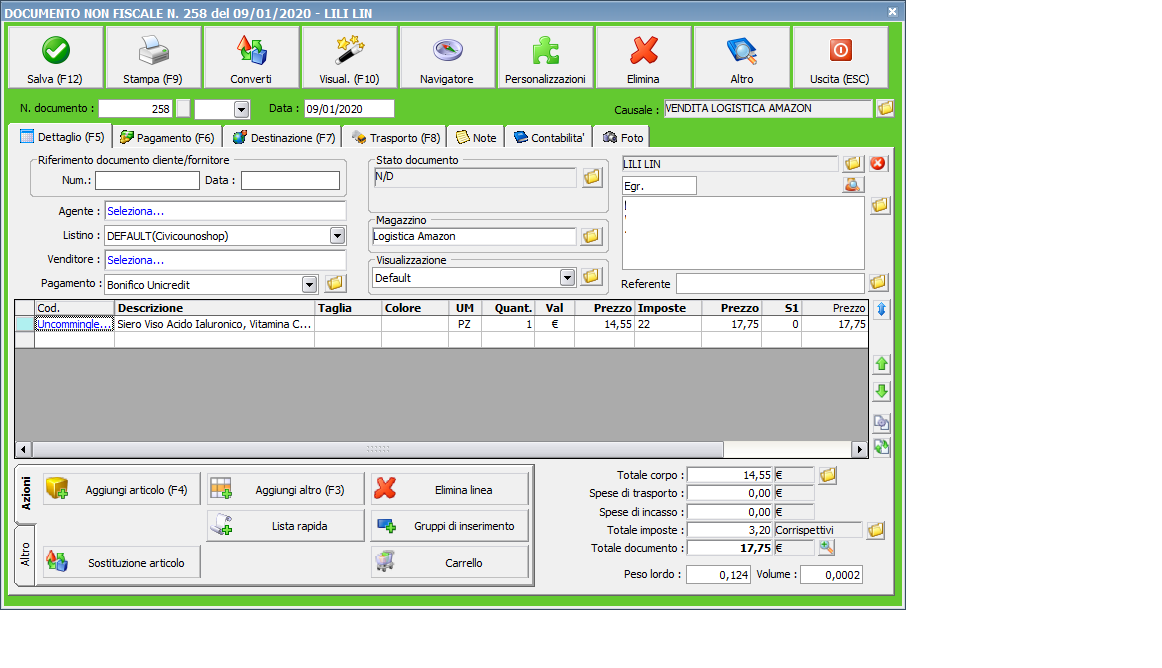Select the vertical Azioni tab

pos(25,494)
